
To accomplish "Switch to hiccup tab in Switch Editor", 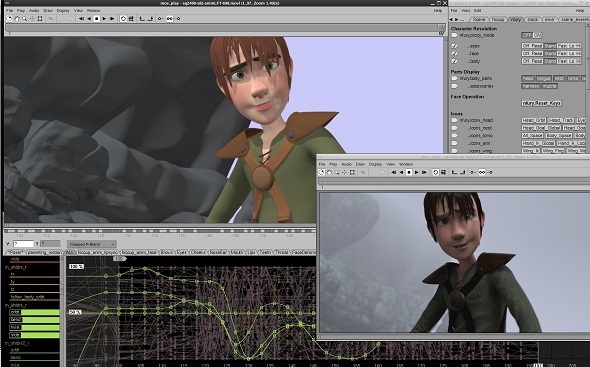I will 498,19.
